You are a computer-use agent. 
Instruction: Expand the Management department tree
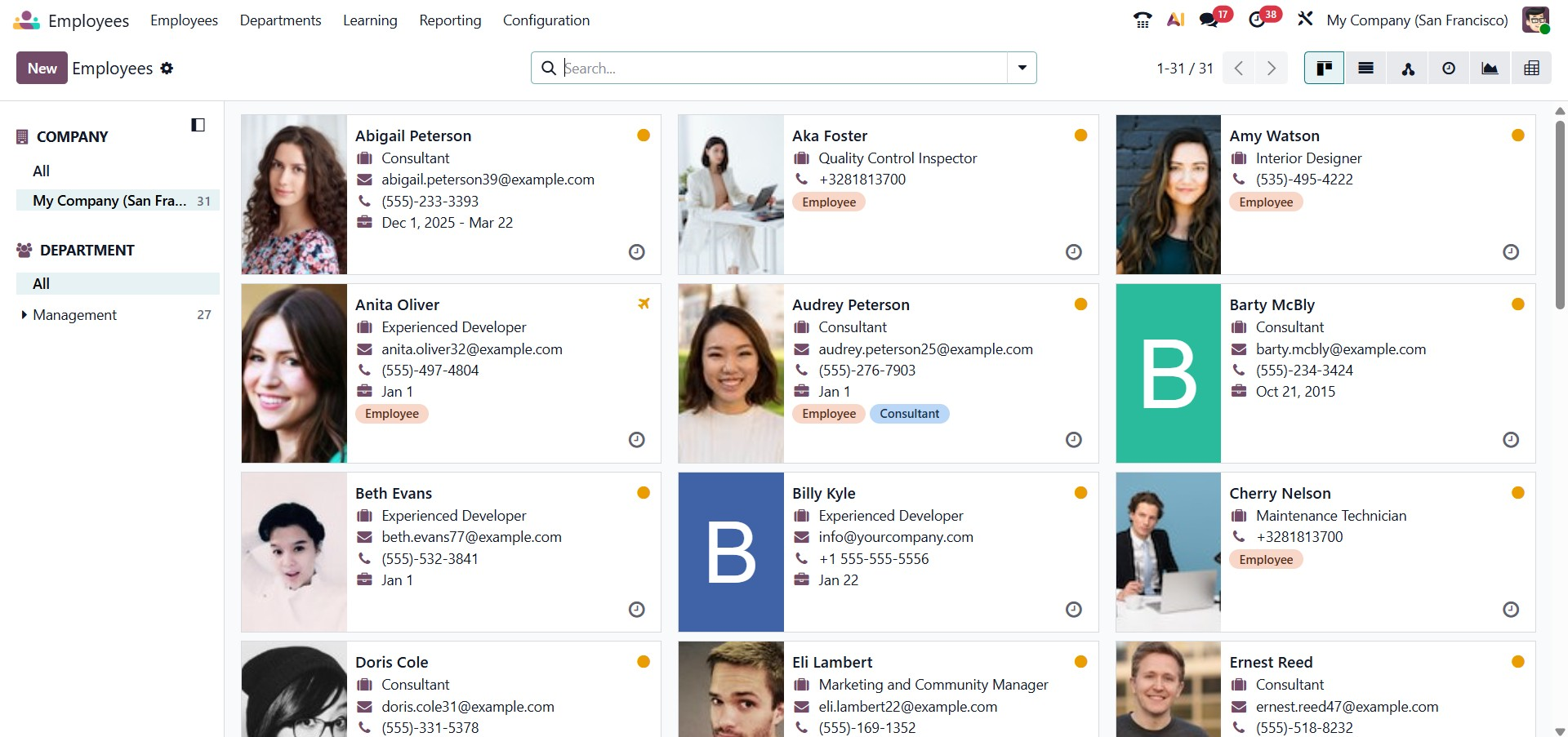[x=24, y=315]
